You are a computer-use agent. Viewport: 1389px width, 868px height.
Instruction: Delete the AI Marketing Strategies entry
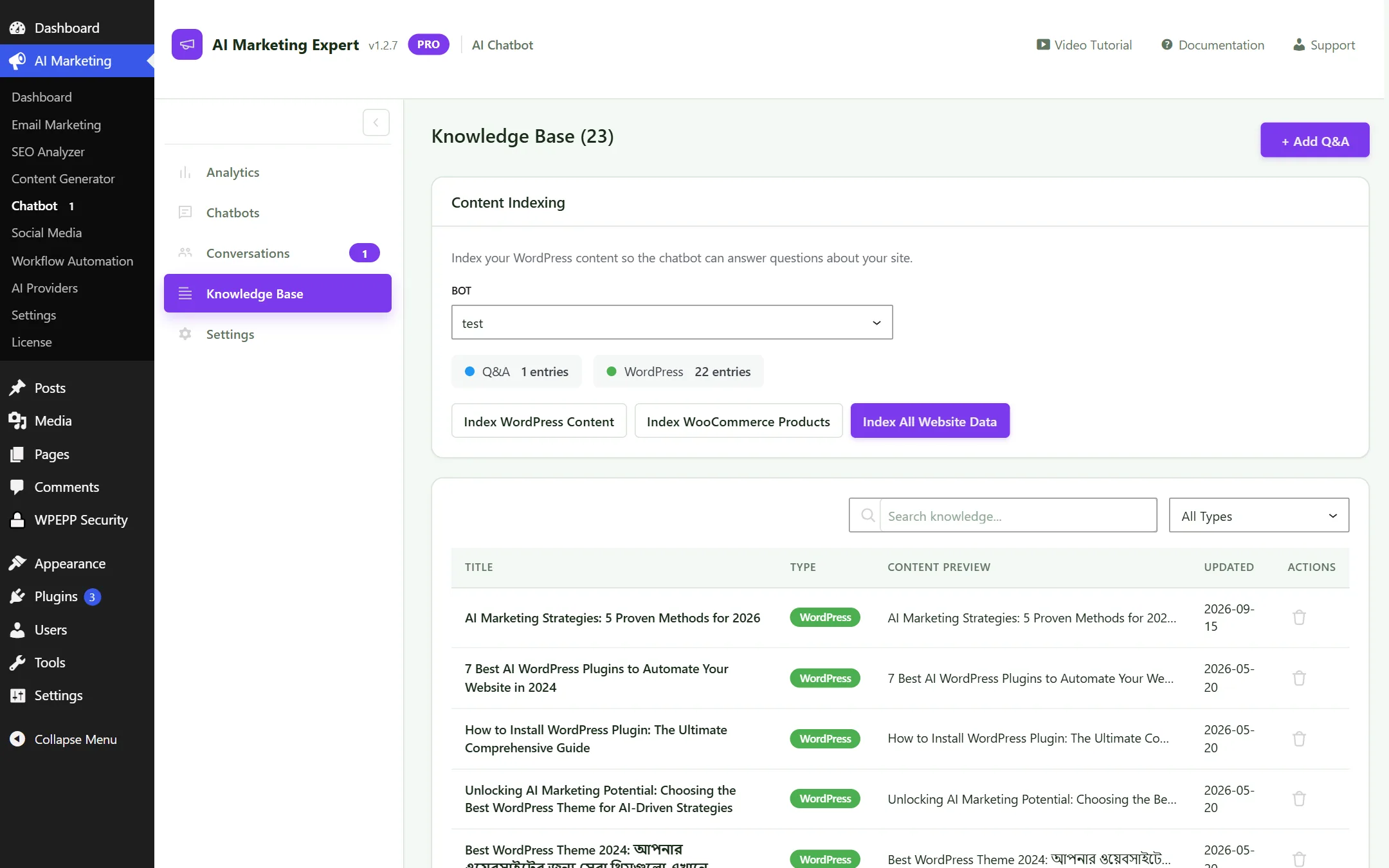pyautogui.click(x=1299, y=617)
